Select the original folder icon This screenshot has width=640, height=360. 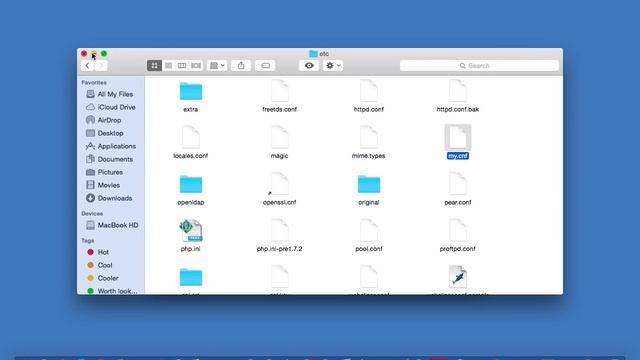(x=369, y=184)
